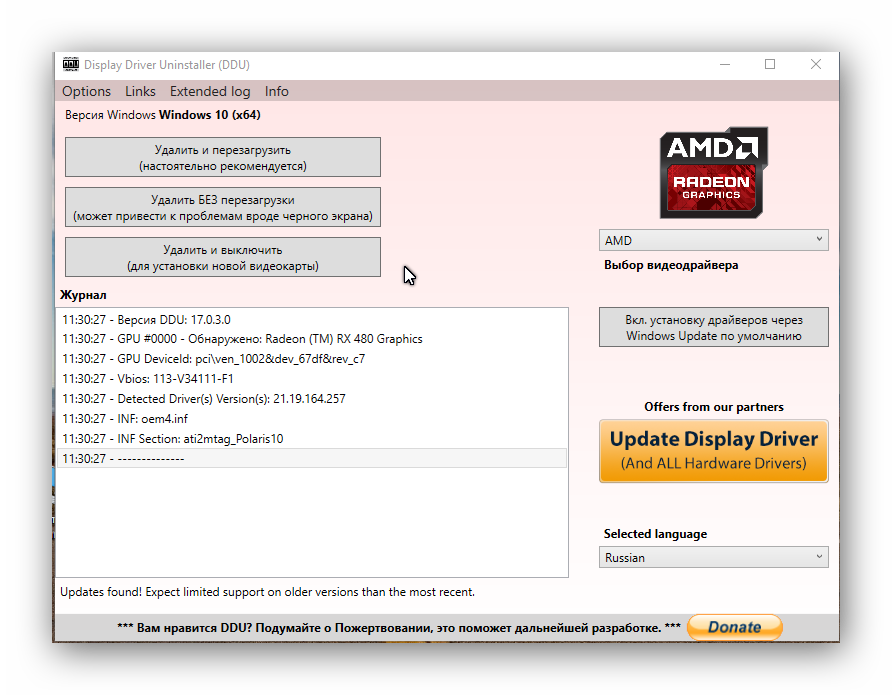Screen dimensions: 892x695
Task: Open the Info menu
Action: coord(277,91)
